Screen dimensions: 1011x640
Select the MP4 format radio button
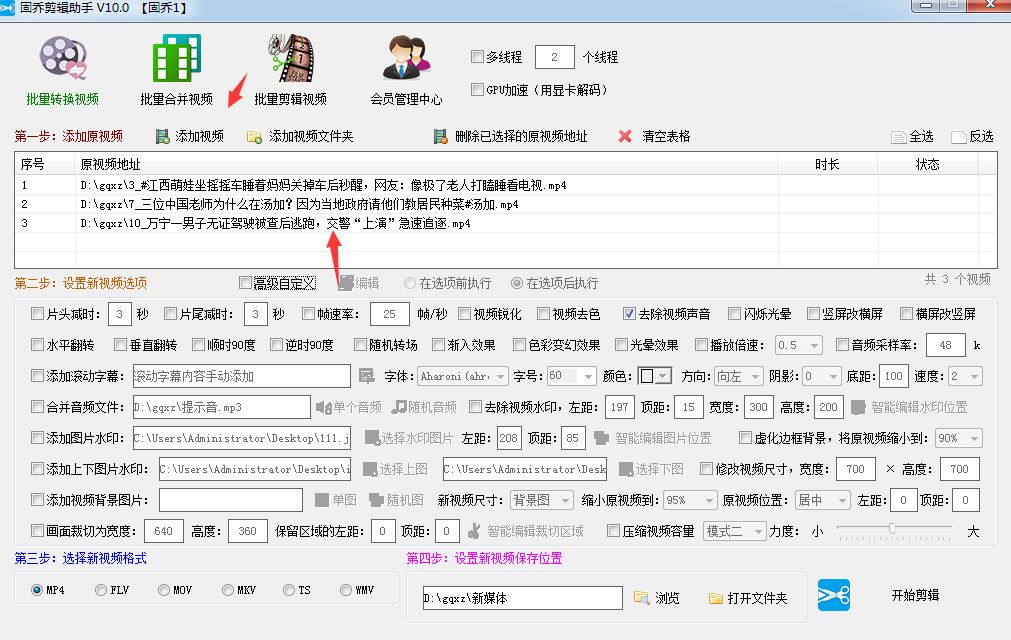tap(37, 590)
